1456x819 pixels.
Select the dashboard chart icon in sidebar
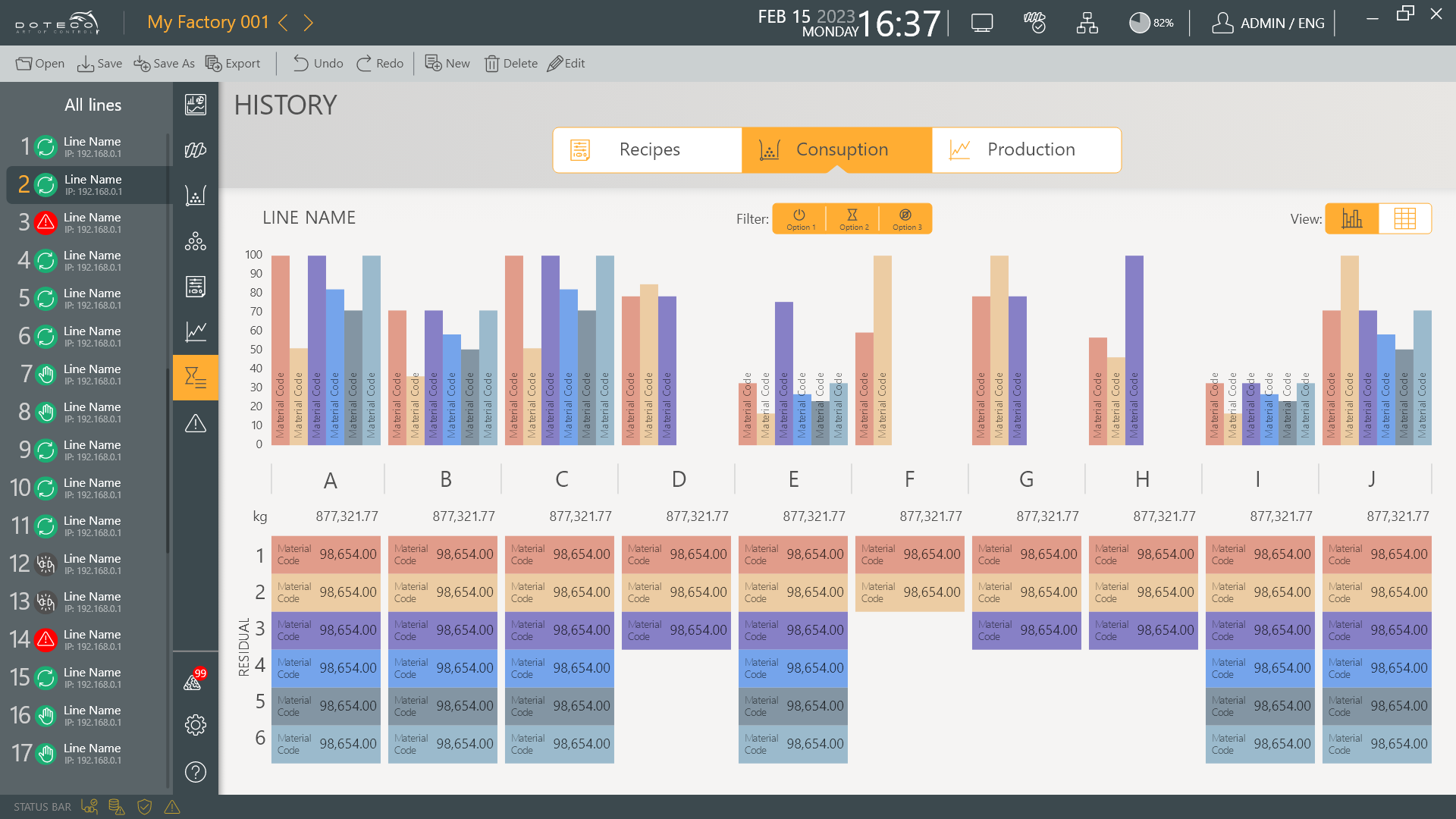click(196, 105)
